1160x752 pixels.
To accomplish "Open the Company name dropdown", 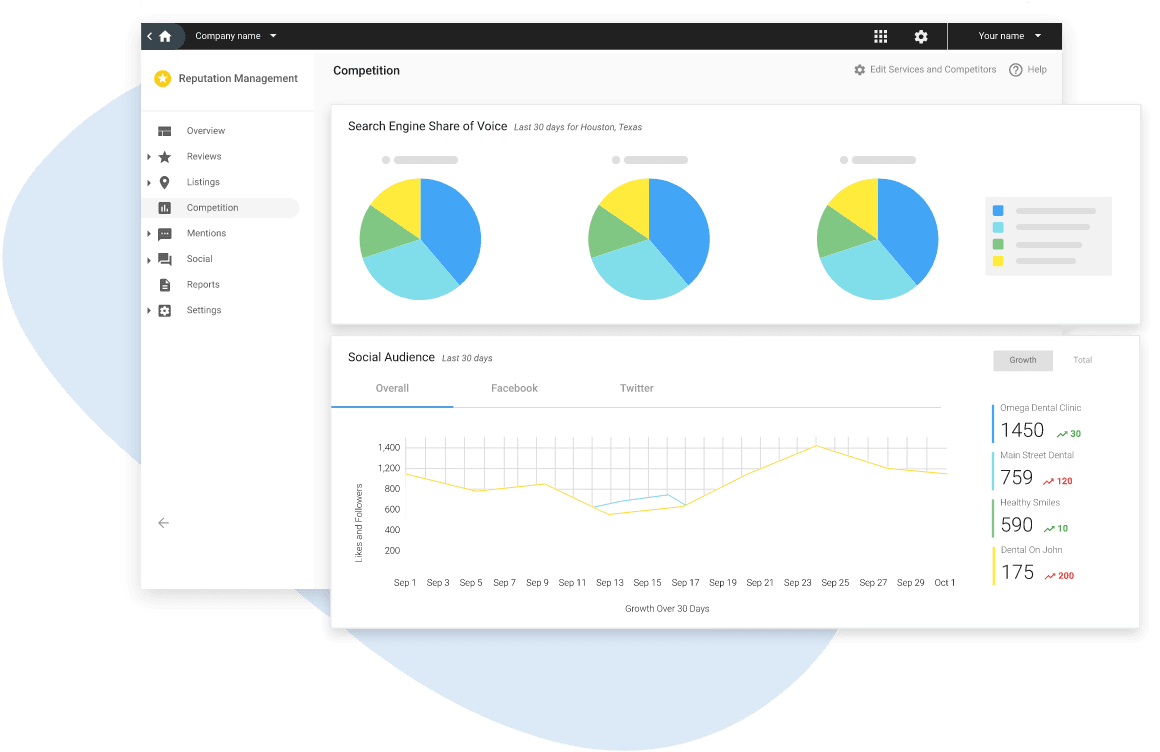I will point(236,36).
